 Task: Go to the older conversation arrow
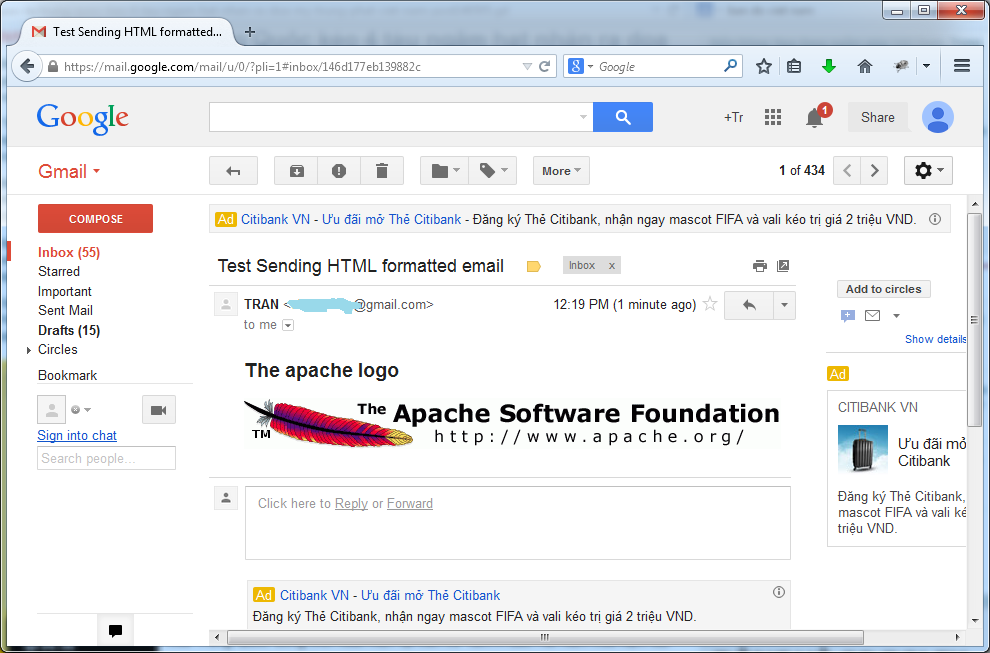click(874, 171)
